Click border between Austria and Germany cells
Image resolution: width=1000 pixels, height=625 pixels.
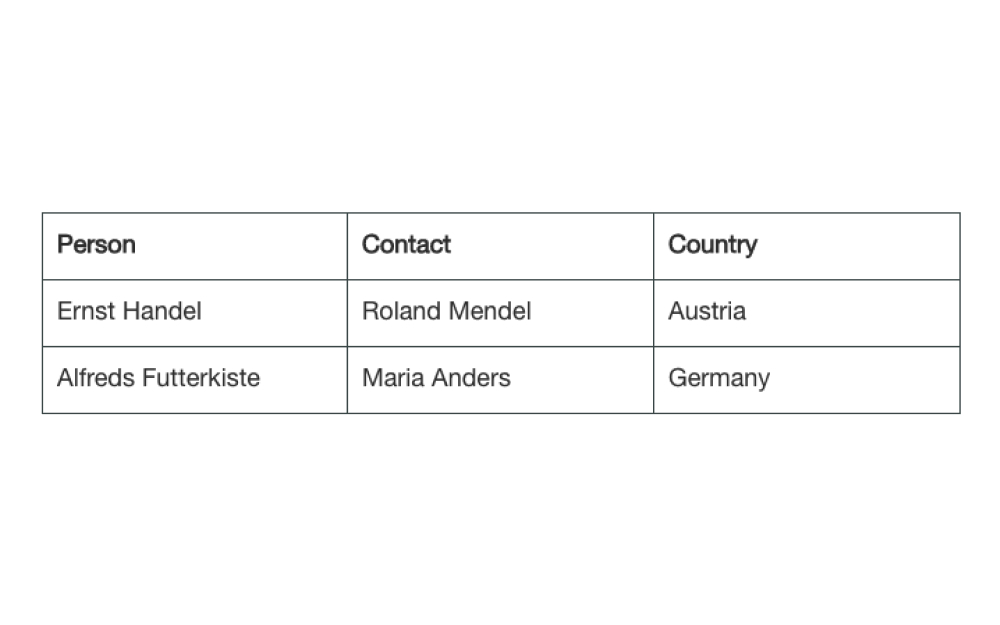coord(807,347)
